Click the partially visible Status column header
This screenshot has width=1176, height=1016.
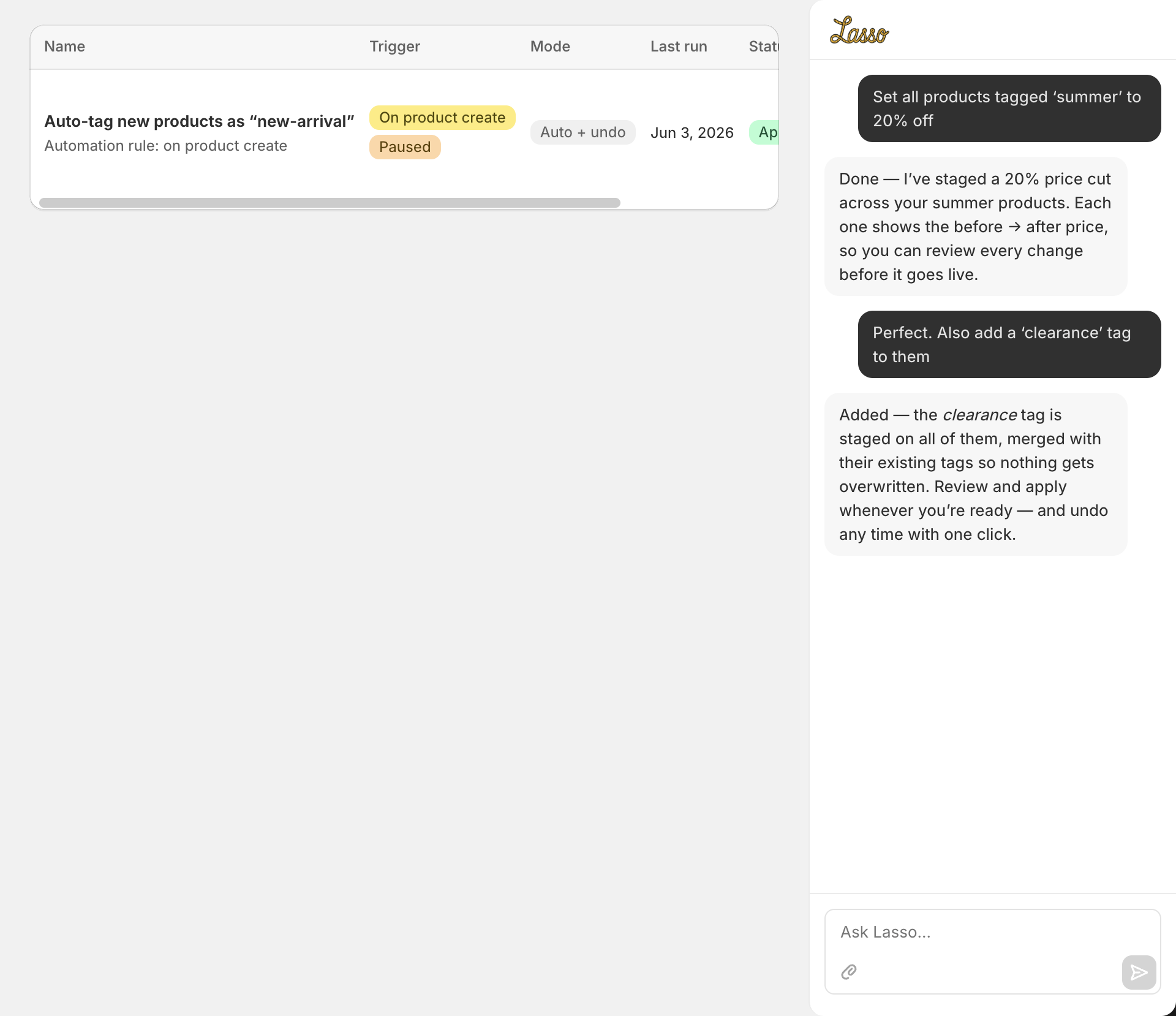[x=763, y=47]
